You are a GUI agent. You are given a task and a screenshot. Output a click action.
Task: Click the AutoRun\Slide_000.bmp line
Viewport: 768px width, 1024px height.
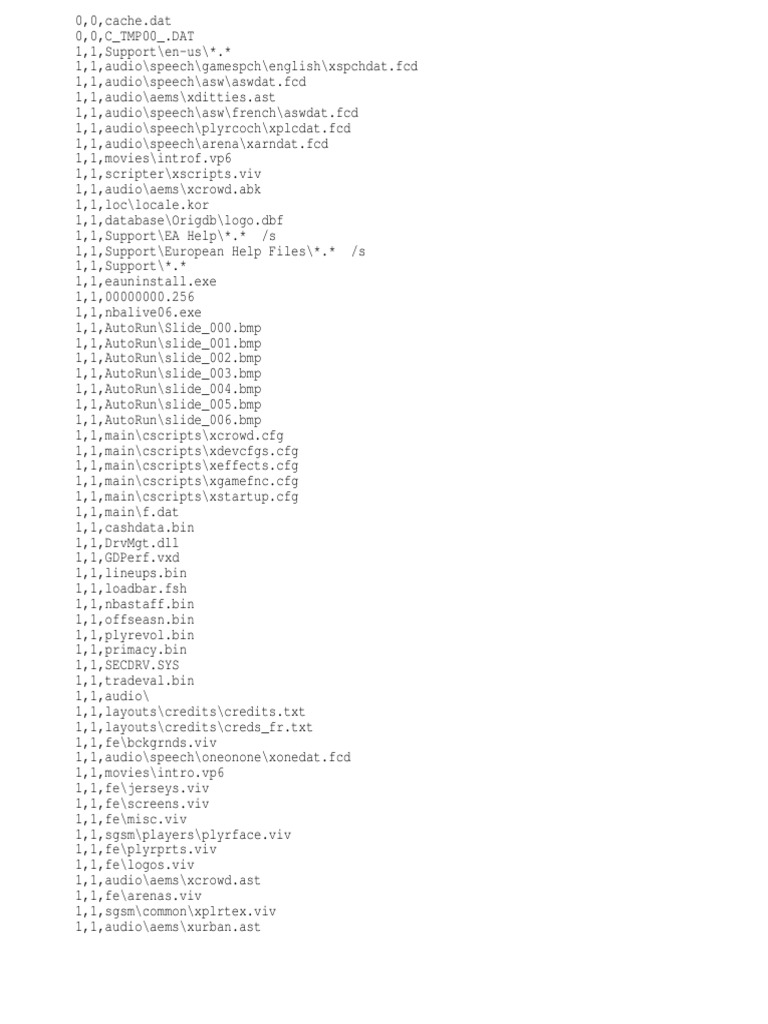(168, 328)
